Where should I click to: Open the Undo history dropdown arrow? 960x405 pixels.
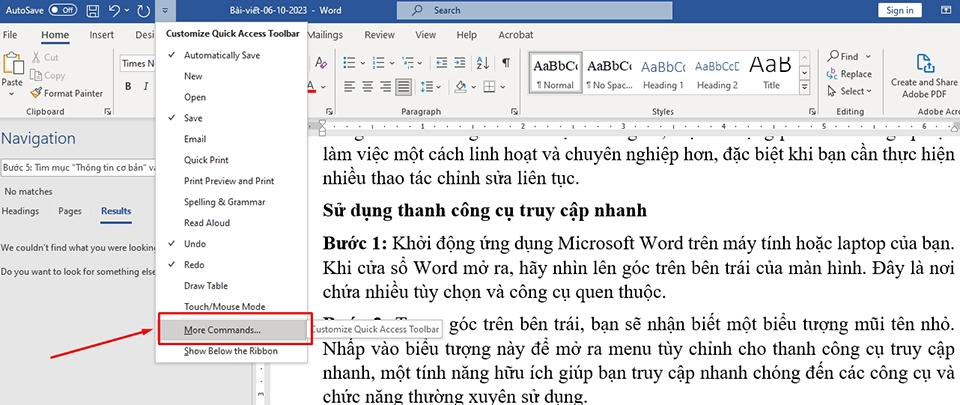click(x=127, y=10)
